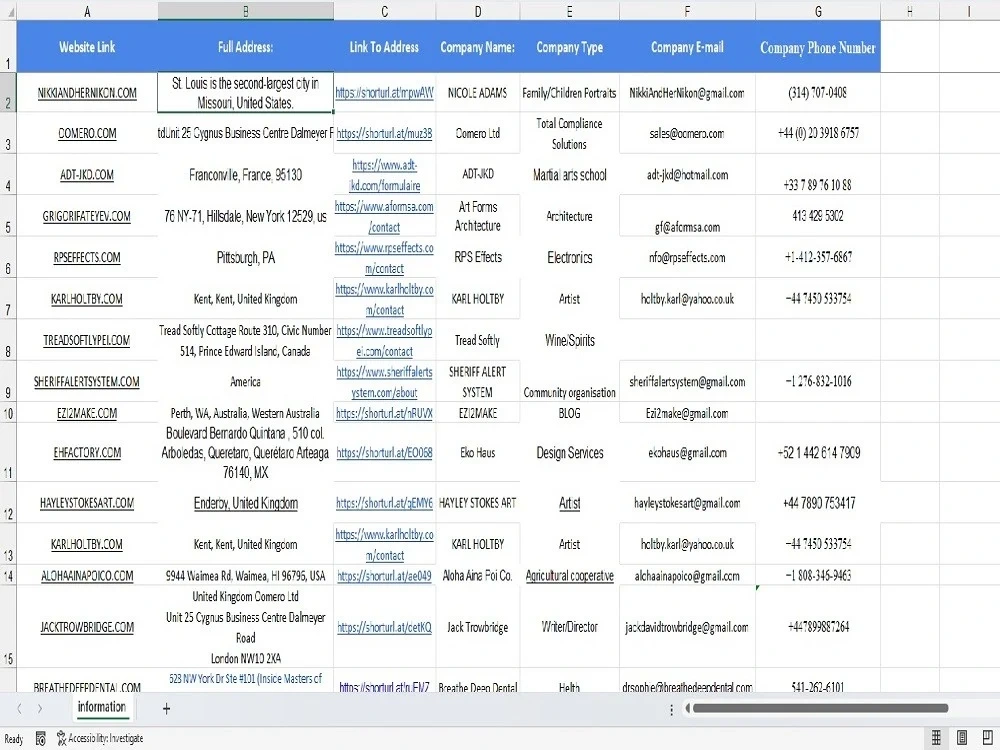Select sales@comero.com email cell
The width and height of the screenshot is (1000, 750).
[x=687, y=133]
